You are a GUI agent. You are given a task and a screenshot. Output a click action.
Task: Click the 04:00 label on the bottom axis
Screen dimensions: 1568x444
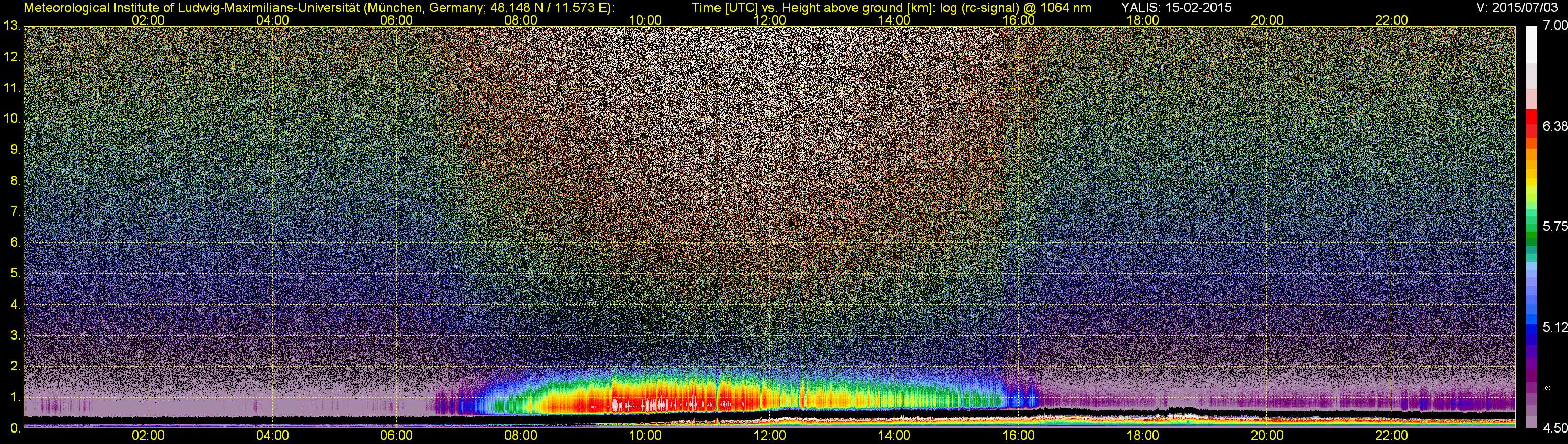272,436
